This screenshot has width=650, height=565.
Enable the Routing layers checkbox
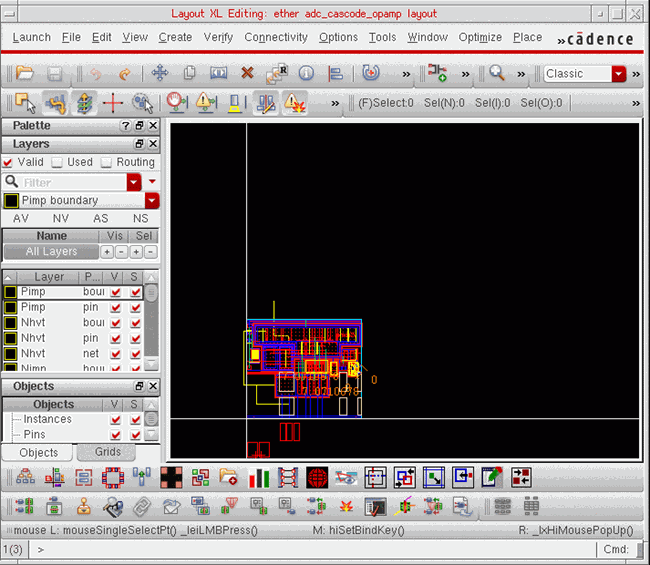pos(106,162)
